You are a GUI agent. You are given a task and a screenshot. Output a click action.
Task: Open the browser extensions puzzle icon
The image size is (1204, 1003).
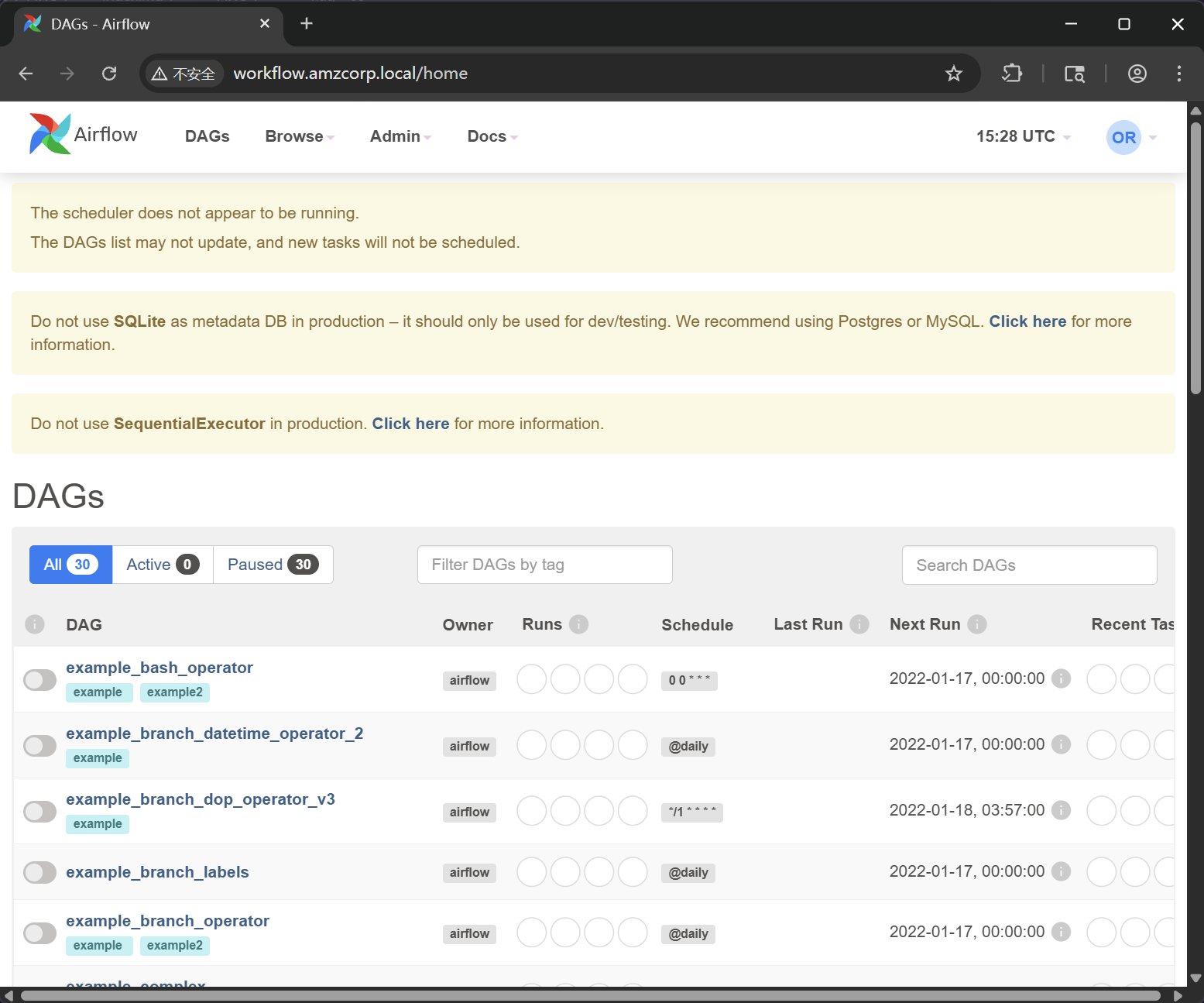point(1011,74)
